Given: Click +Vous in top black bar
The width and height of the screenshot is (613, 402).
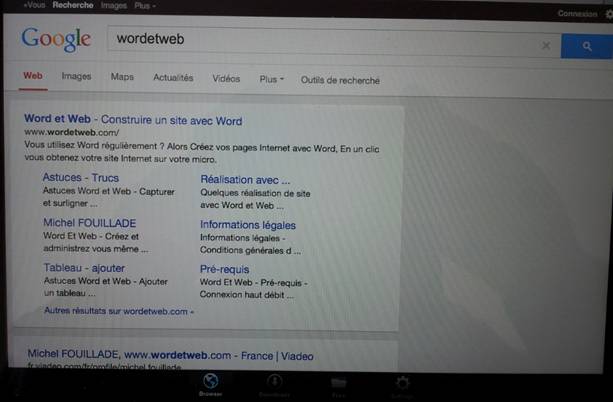Looking at the screenshot, I should coord(34,5).
